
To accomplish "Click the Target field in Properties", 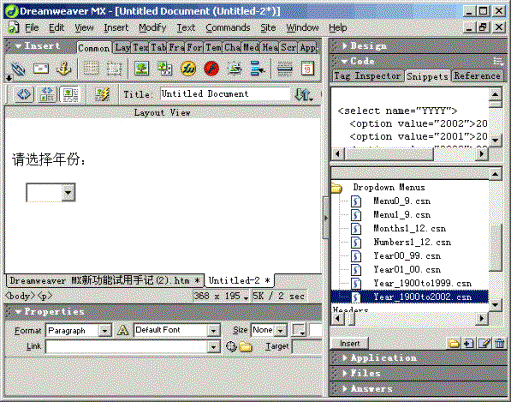I will [307, 347].
